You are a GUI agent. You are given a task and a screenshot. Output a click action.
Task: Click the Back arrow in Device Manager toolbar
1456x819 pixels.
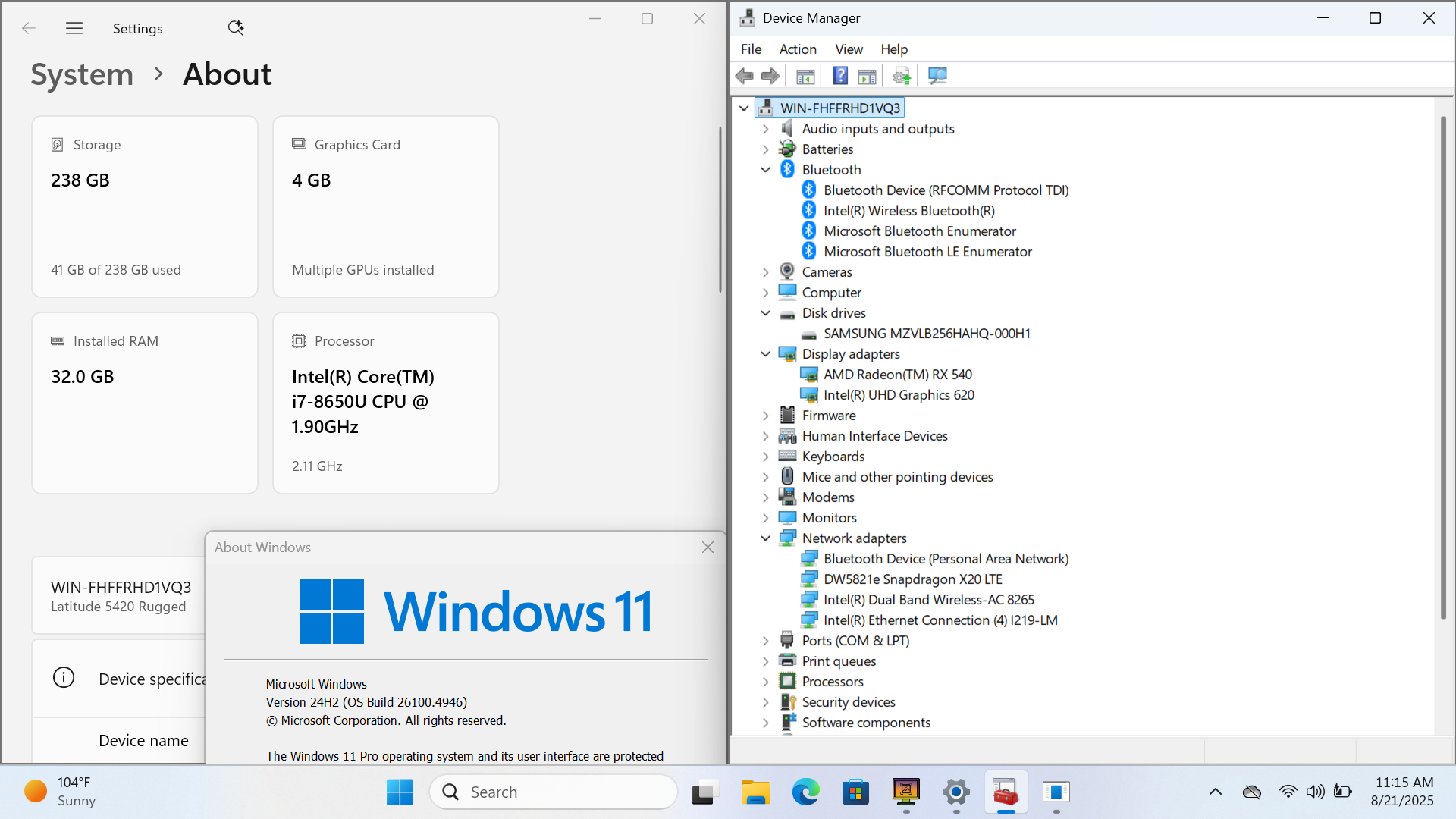(744, 76)
